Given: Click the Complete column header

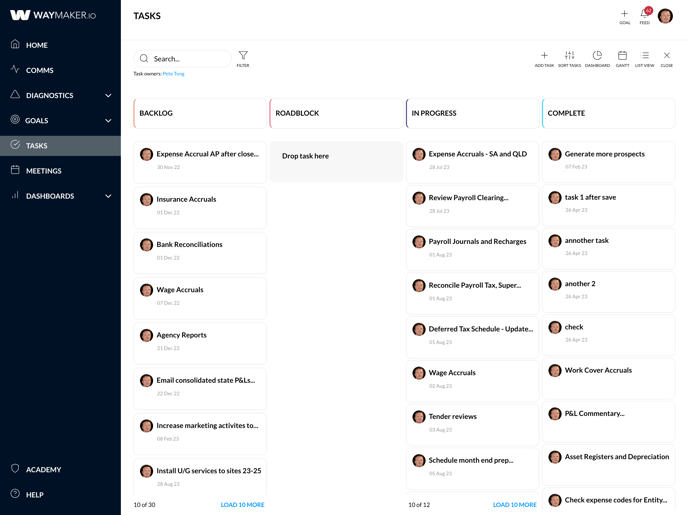Looking at the screenshot, I should [x=609, y=113].
